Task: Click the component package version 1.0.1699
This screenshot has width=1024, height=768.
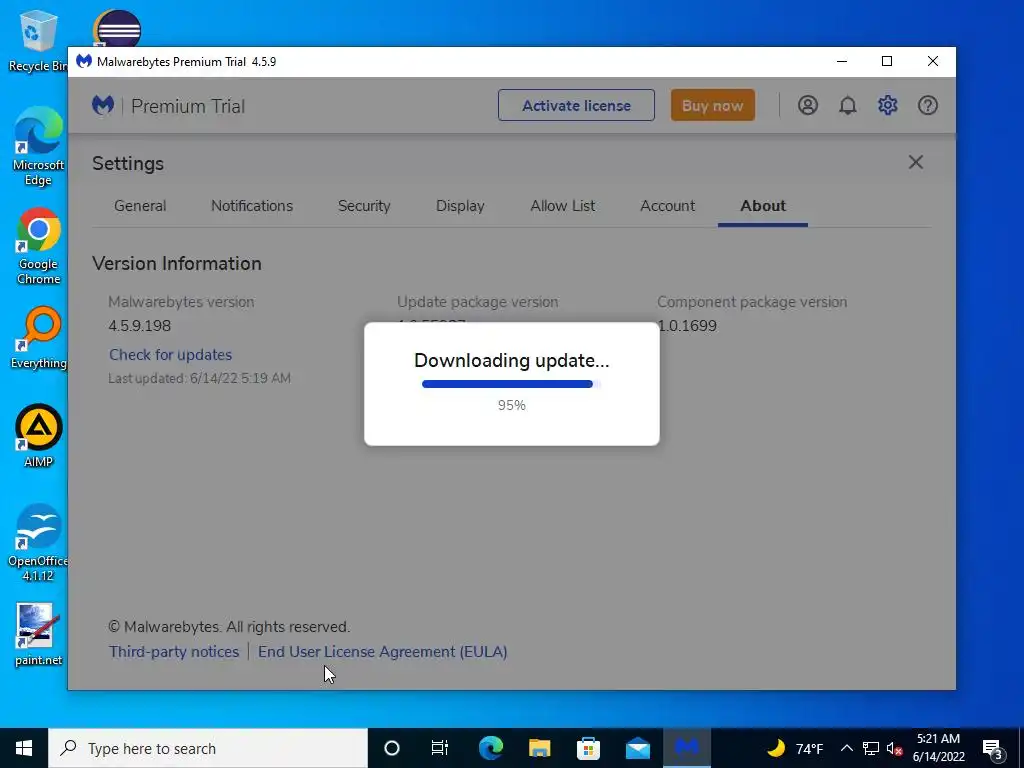Action: point(687,326)
